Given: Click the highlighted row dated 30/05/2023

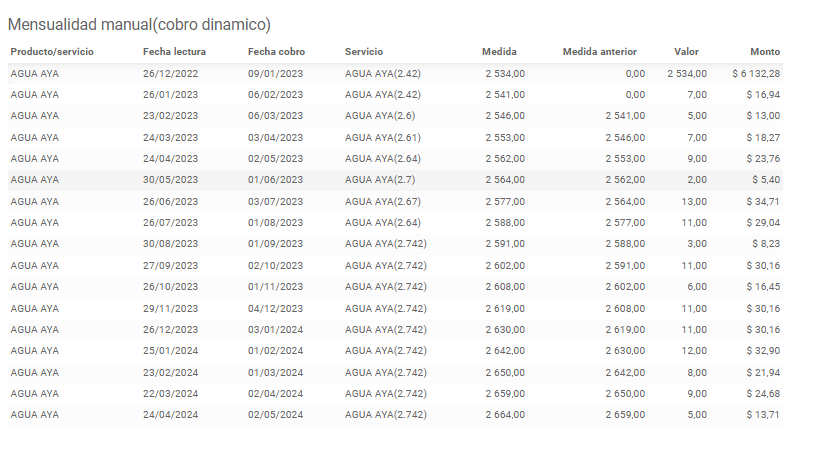Looking at the screenshot, I should click(x=395, y=179).
